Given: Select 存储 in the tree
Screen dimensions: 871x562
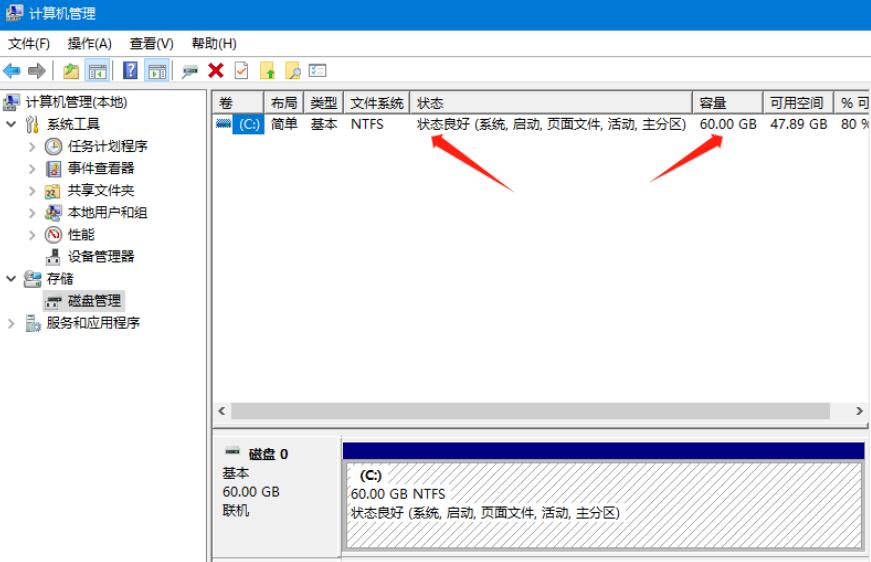Looking at the screenshot, I should click(59, 279).
